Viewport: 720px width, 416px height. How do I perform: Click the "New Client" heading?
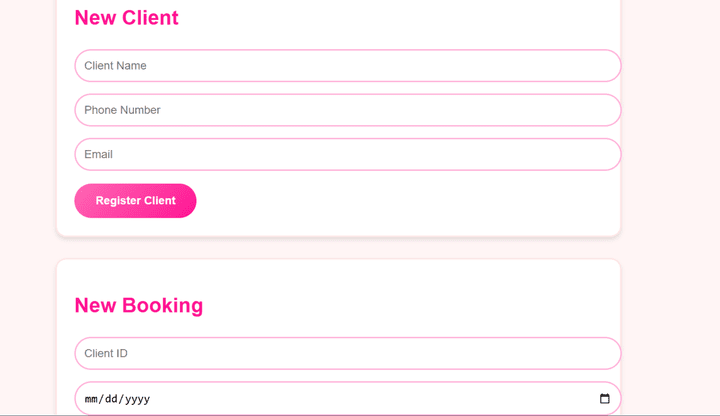126,18
